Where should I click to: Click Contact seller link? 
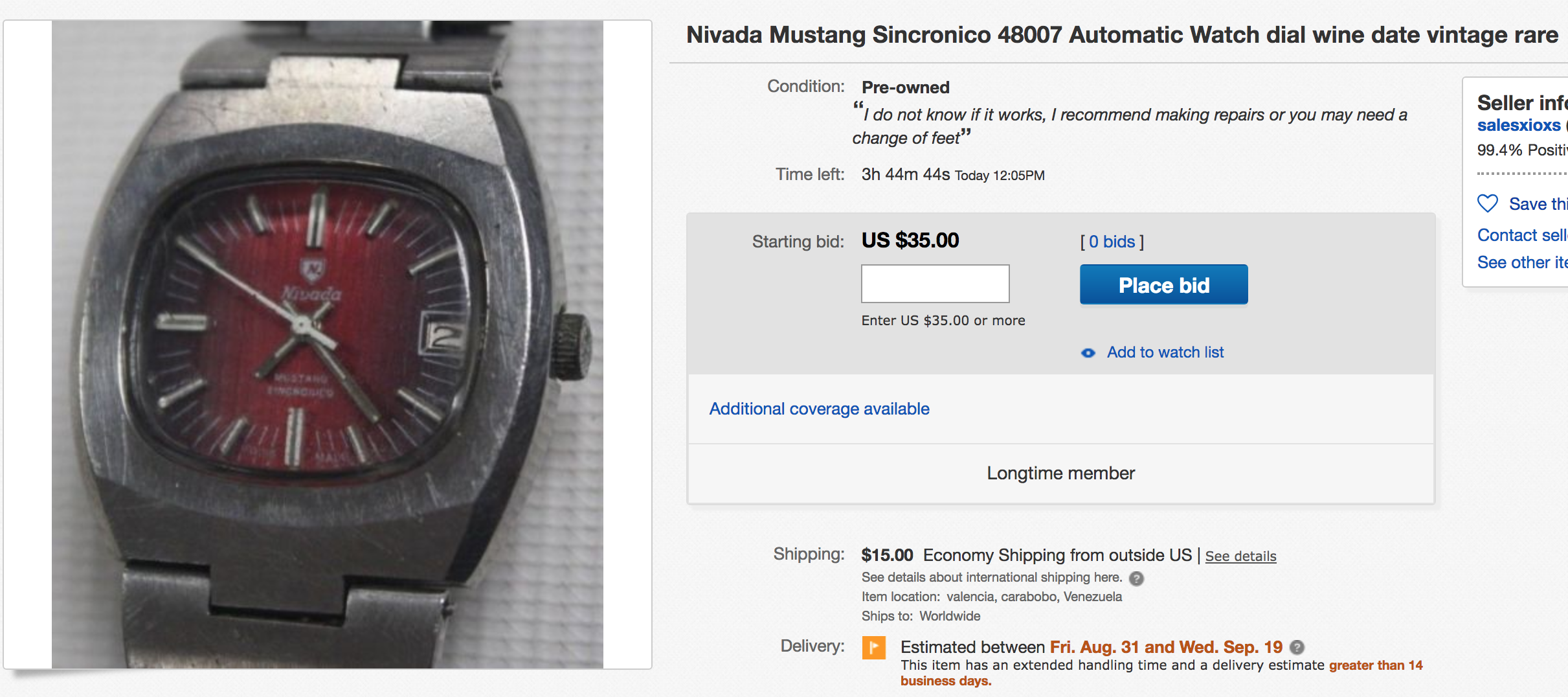coord(1521,235)
